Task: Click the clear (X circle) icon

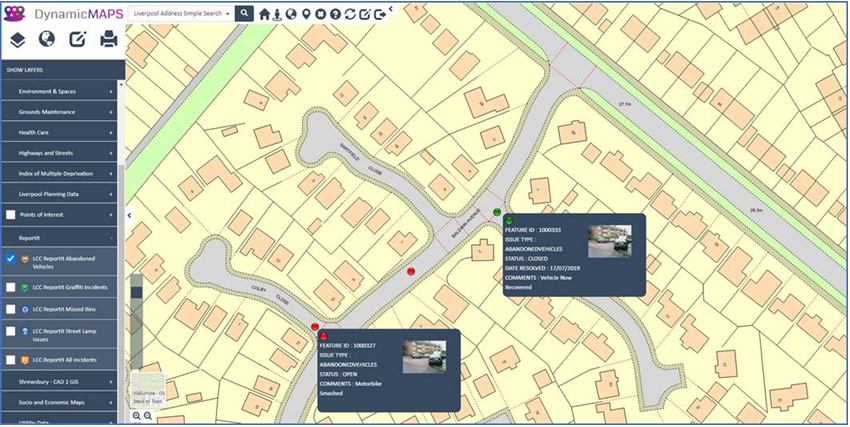Action: click(x=320, y=14)
